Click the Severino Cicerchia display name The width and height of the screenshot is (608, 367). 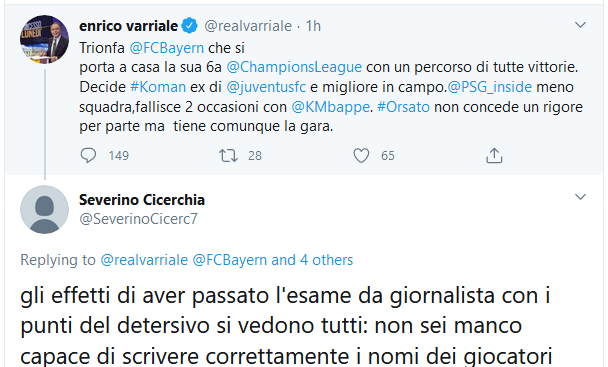point(142,200)
